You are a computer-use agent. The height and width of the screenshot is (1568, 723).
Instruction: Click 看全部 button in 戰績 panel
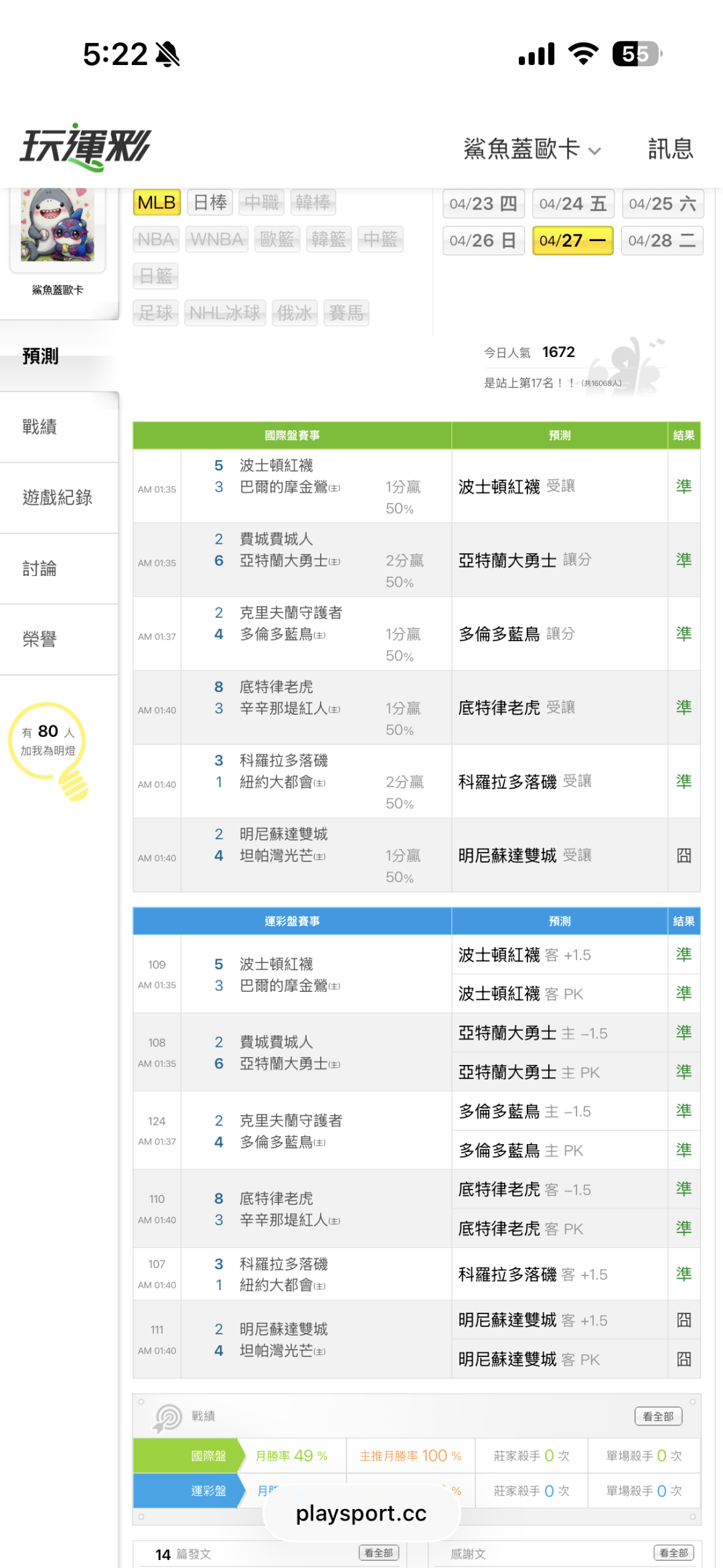coord(658,1417)
